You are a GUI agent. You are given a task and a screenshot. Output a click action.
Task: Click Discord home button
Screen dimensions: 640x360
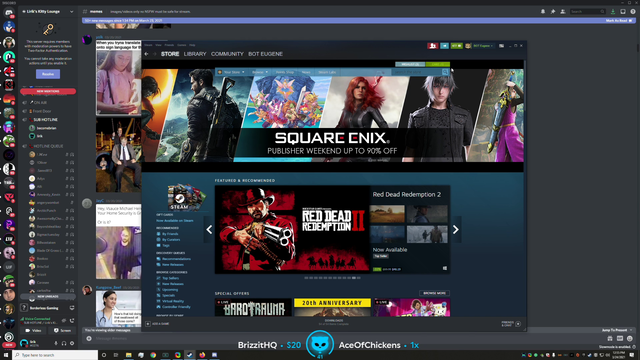pos(9,12)
